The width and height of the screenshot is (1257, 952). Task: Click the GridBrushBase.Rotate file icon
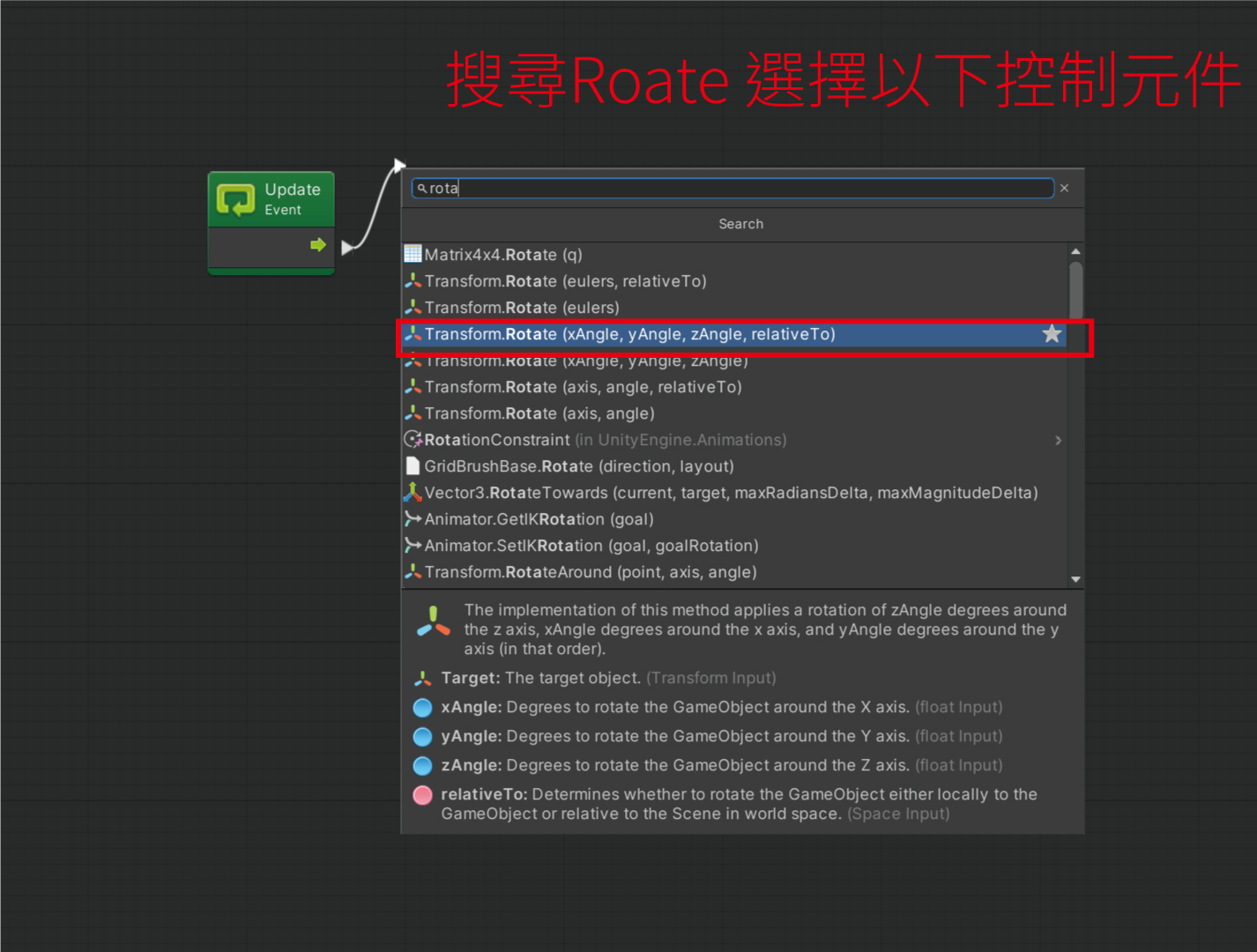pos(413,466)
